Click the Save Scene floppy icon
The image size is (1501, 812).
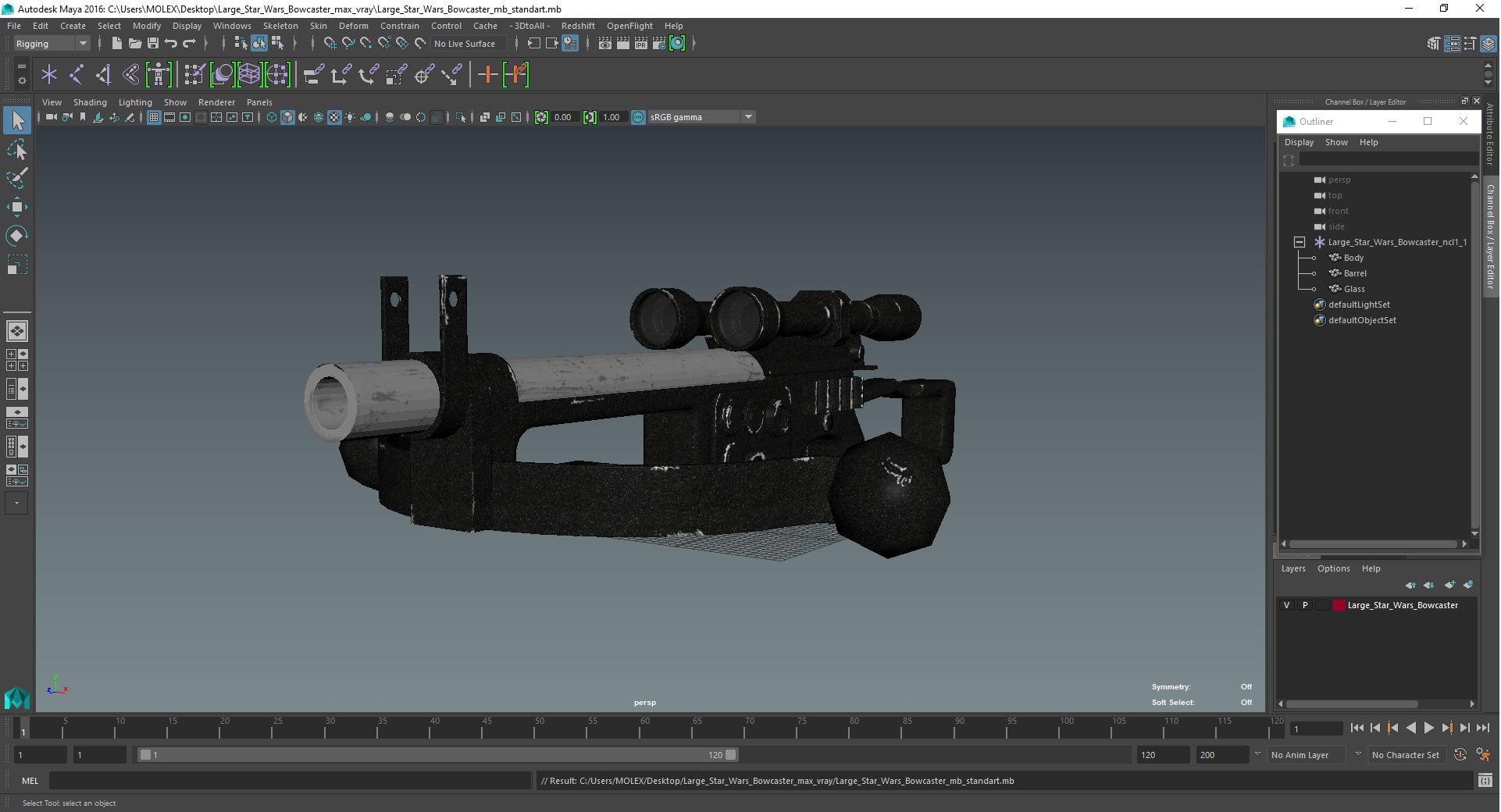pos(153,44)
